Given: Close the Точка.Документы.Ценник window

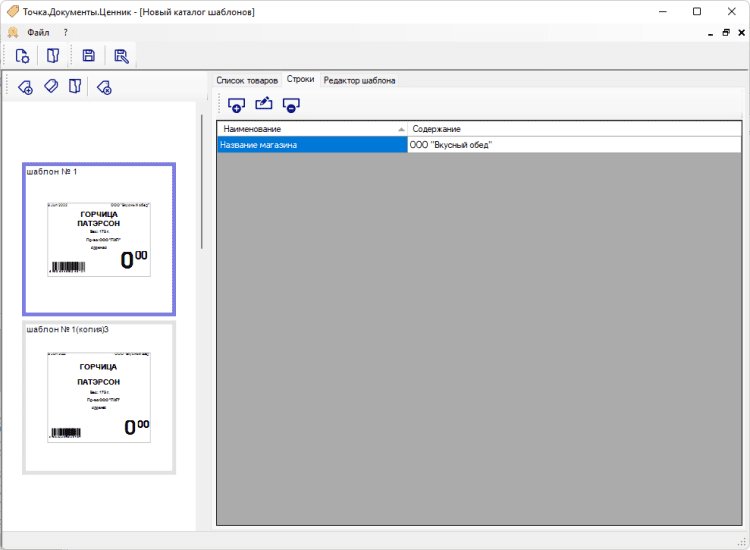Looking at the screenshot, I should tap(731, 11).
